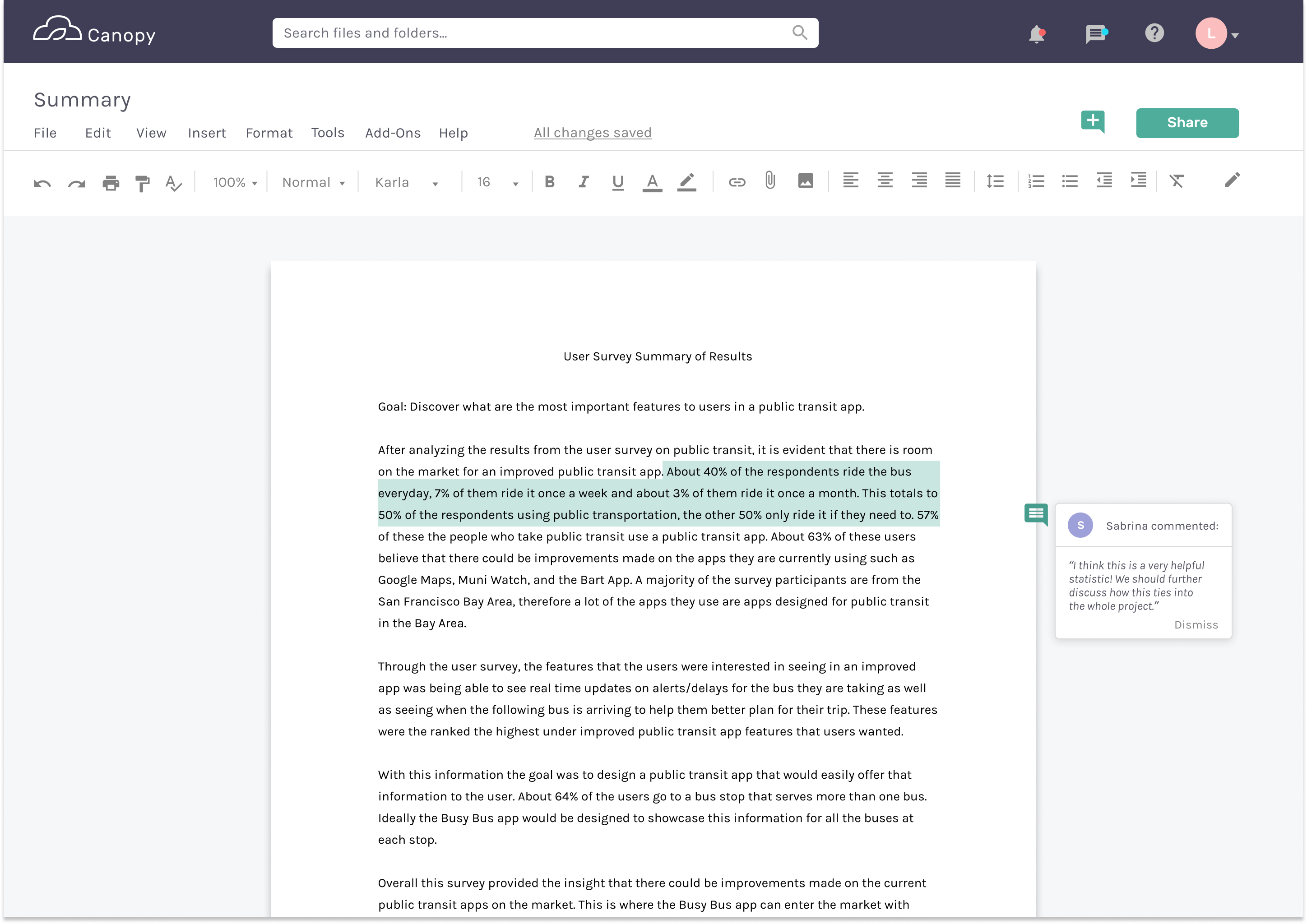The image size is (1307, 924).
Task: Align text left
Action: tap(850, 180)
